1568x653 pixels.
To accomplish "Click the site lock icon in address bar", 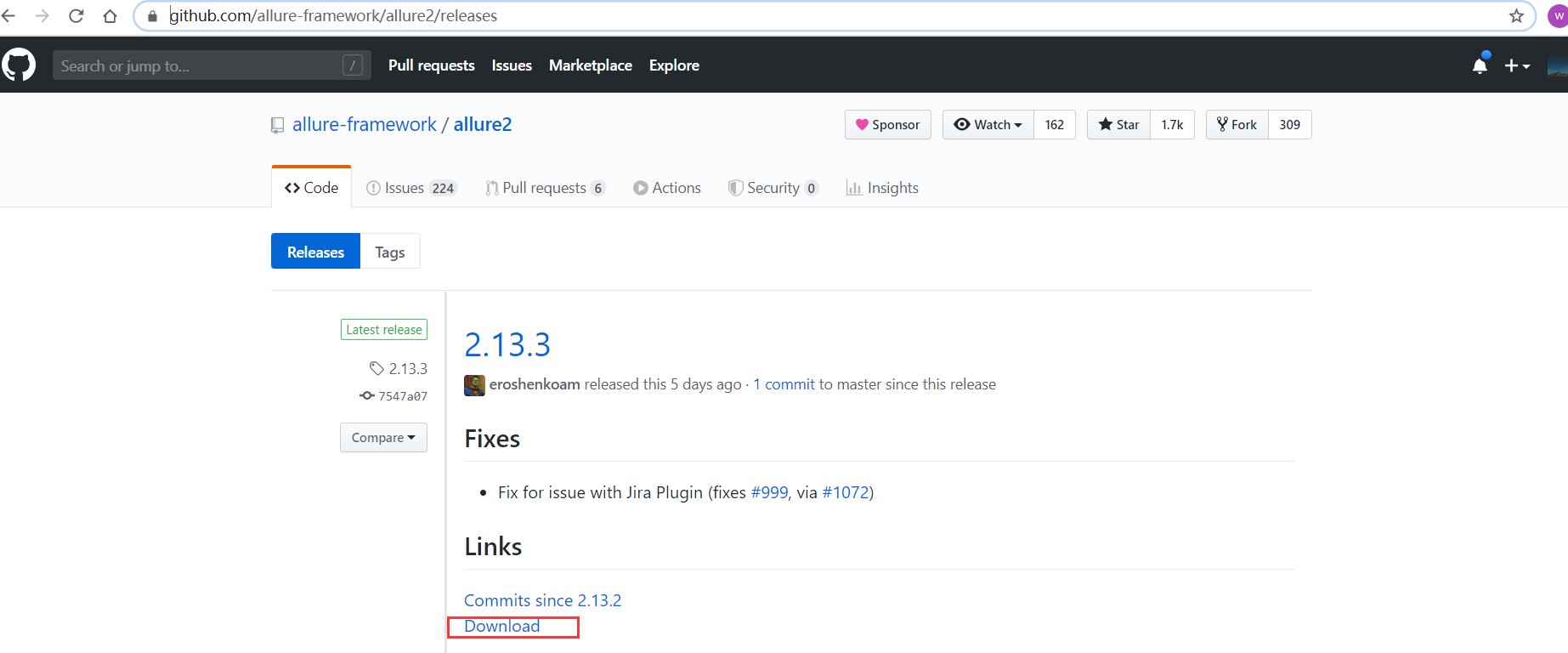I will click(x=152, y=16).
